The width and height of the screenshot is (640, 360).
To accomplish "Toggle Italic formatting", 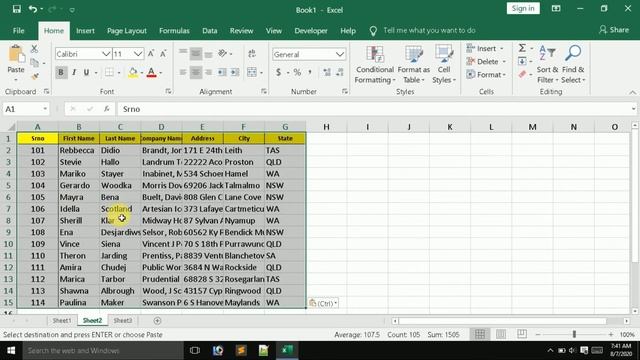I will coord(74,72).
